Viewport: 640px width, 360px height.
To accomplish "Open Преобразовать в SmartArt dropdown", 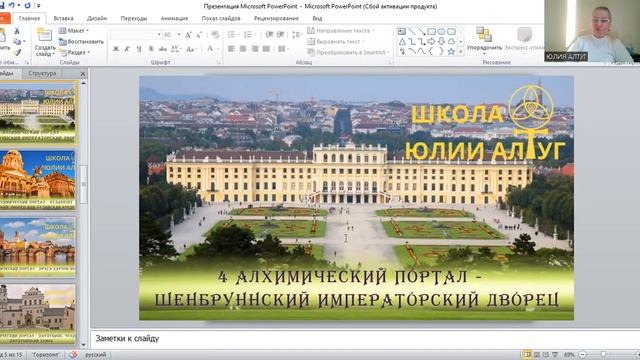I will pos(348,52).
